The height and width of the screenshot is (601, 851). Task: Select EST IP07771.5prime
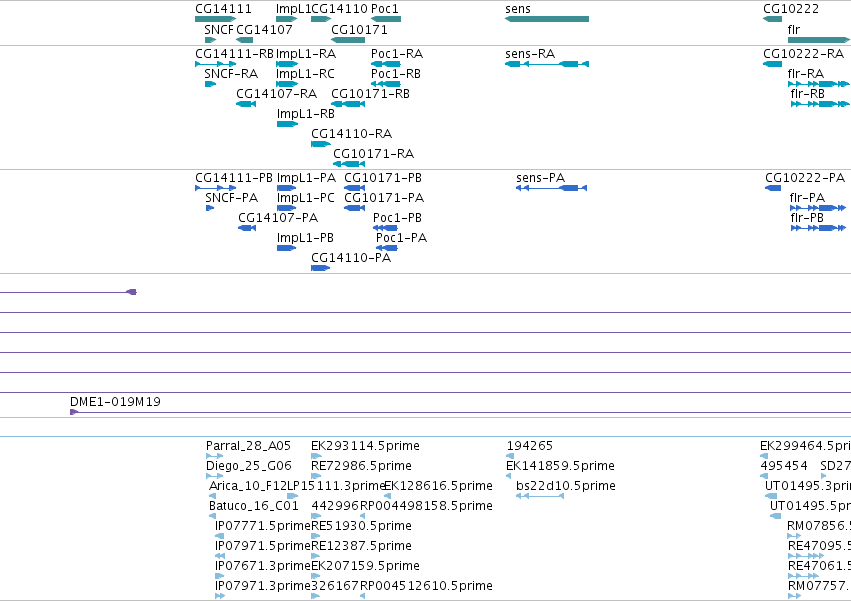click(x=219, y=536)
